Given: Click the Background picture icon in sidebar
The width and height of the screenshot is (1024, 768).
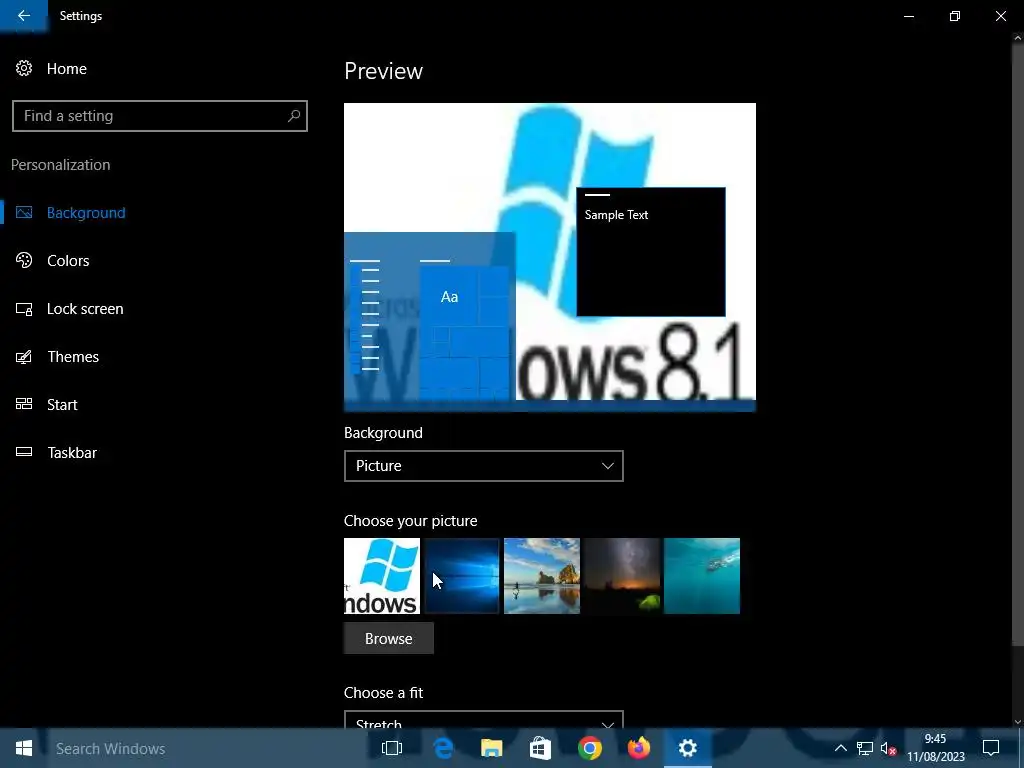Looking at the screenshot, I should click(x=24, y=212).
